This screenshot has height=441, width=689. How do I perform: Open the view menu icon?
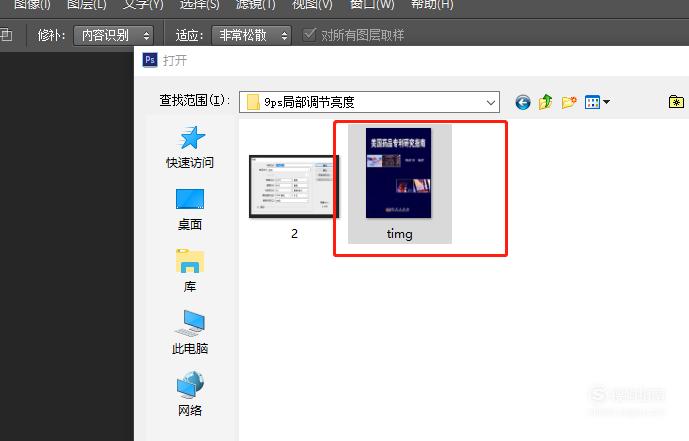597,102
